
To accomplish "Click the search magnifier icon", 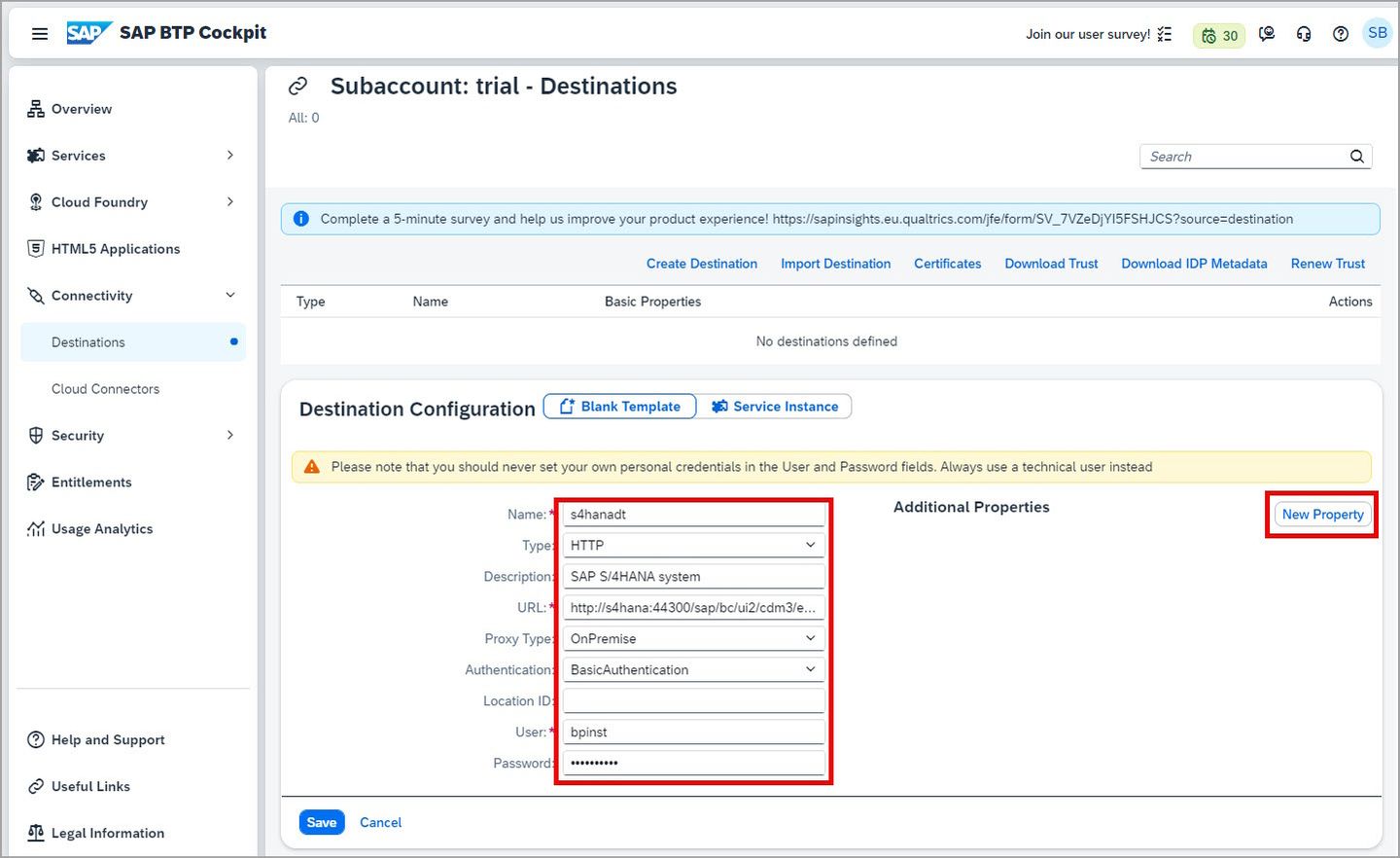I will pos(1357,157).
